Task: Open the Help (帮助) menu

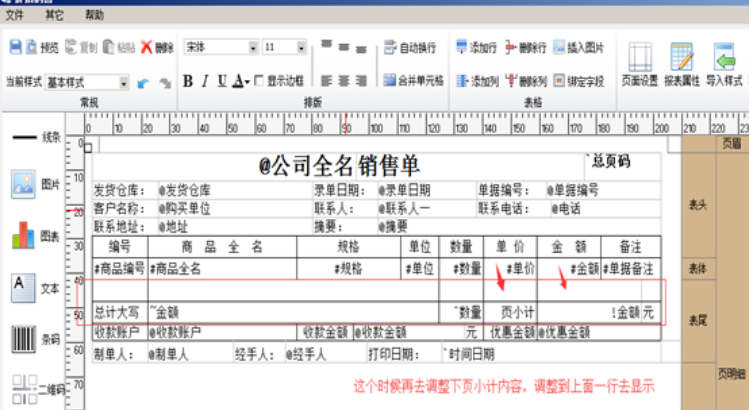Action: [x=94, y=16]
